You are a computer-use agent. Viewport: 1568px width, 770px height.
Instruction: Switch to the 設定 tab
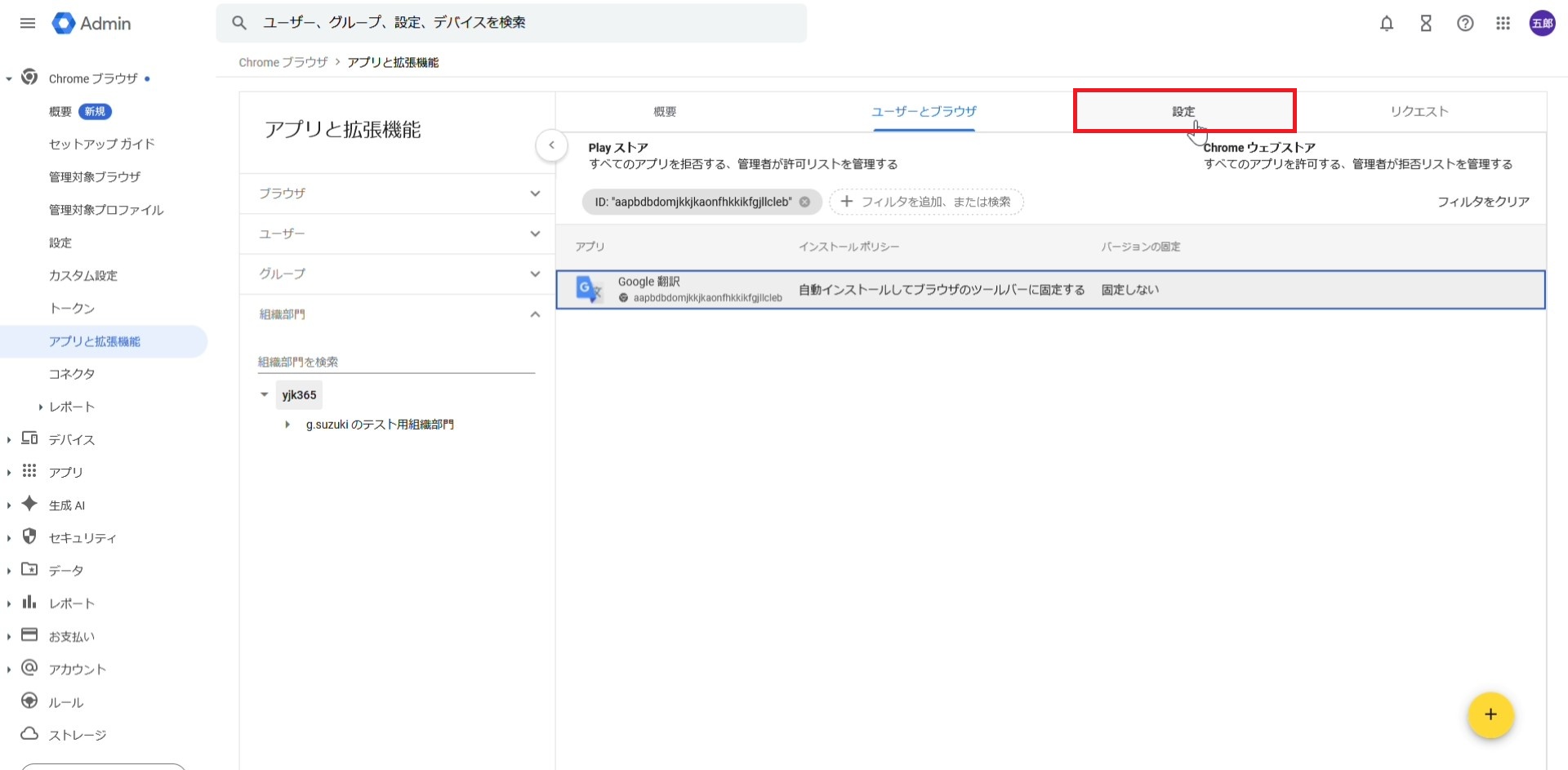point(1183,112)
